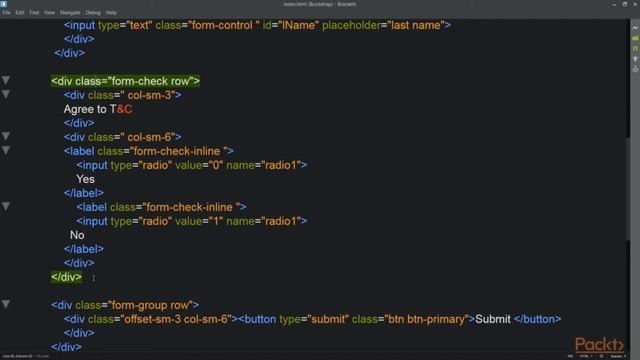
Task: Open the File menu
Action: pyautogui.click(x=6, y=13)
